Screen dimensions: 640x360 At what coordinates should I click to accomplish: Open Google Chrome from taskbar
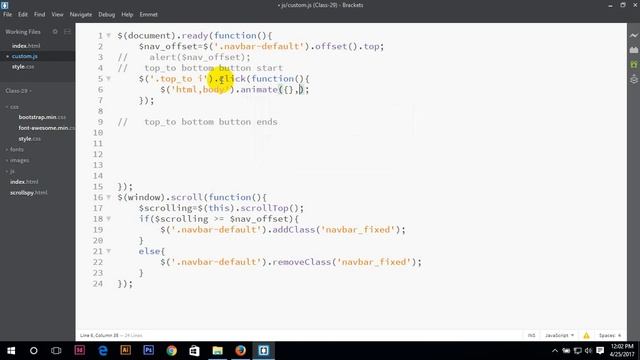point(171,350)
